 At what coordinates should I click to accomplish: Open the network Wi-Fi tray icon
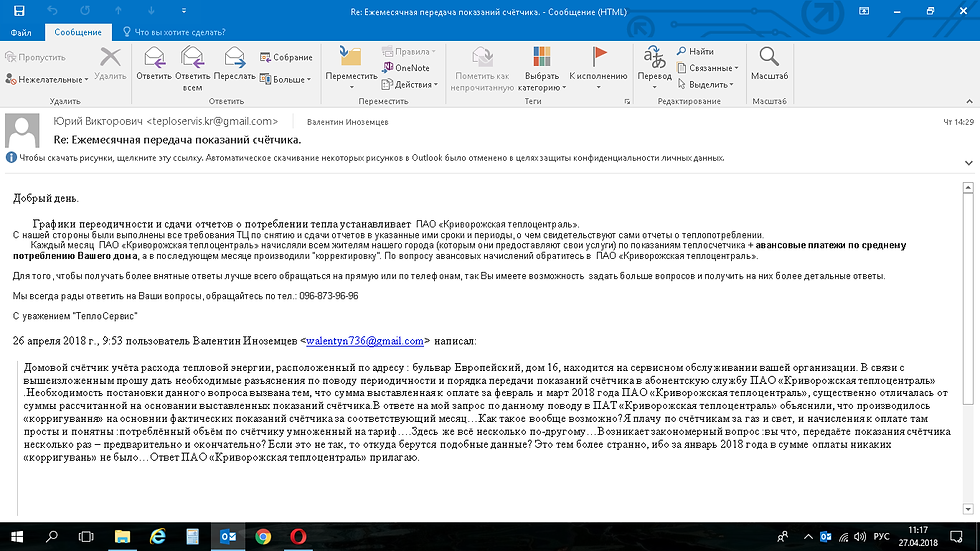pyautogui.click(x=843, y=537)
